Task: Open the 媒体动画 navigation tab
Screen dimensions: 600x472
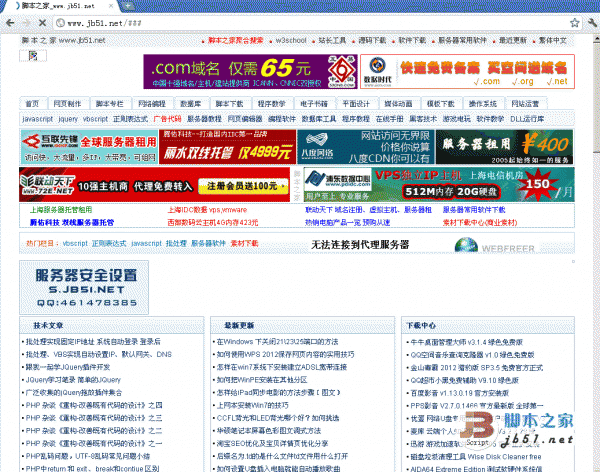Action: 398,104
